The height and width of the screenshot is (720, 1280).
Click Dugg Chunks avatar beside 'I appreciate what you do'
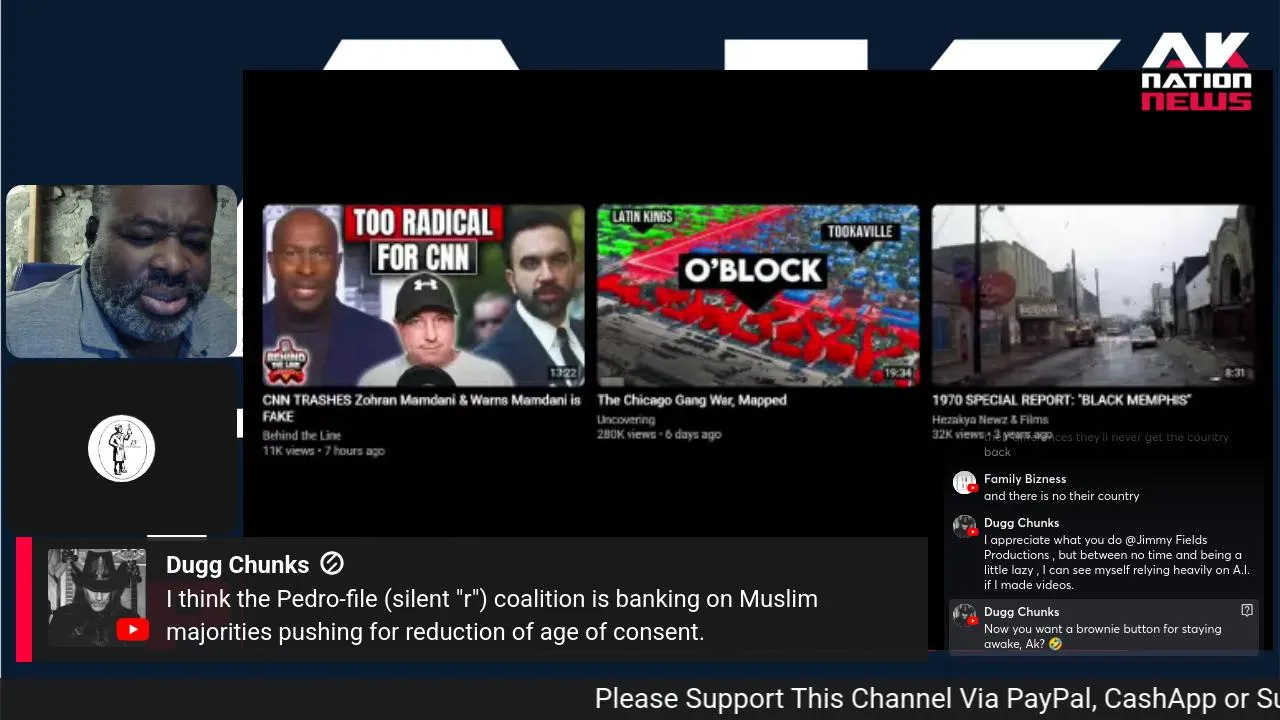pyautogui.click(x=964, y=527)
